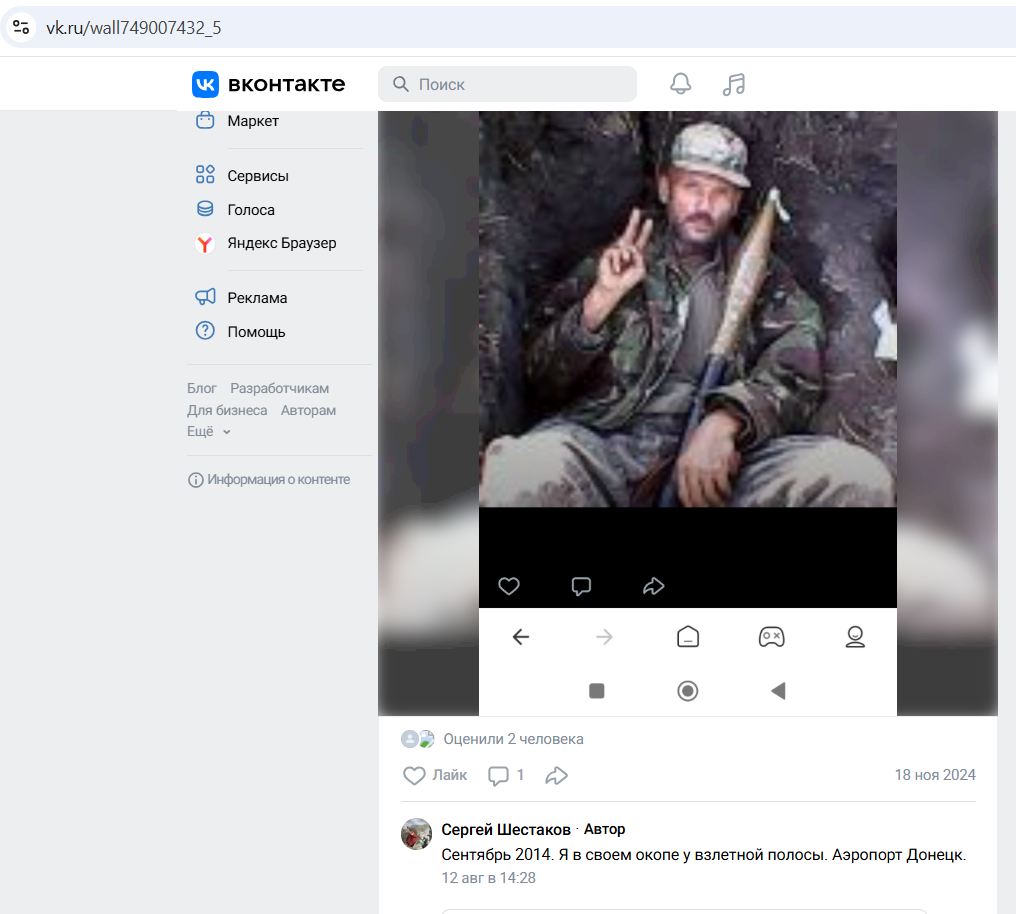
Task: Show who liked via Оценили 2 человека
Action: (513, 739)
